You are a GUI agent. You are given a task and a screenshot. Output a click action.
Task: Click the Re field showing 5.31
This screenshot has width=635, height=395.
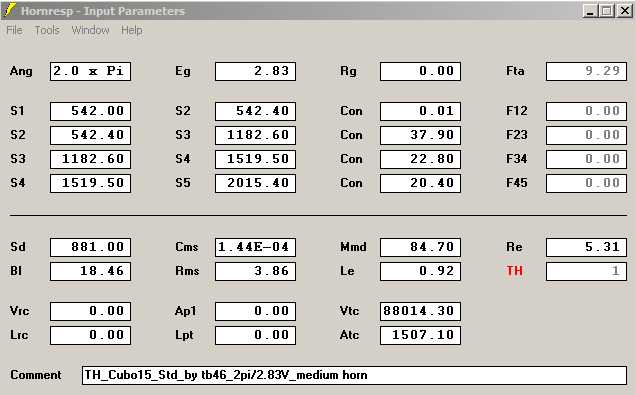point(586,247)
